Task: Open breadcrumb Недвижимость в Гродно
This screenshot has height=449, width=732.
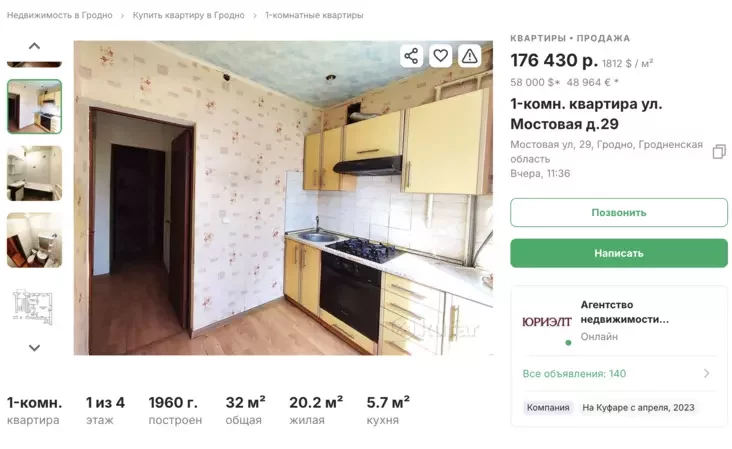Action: pyautogui.click(x=59, y=15)
